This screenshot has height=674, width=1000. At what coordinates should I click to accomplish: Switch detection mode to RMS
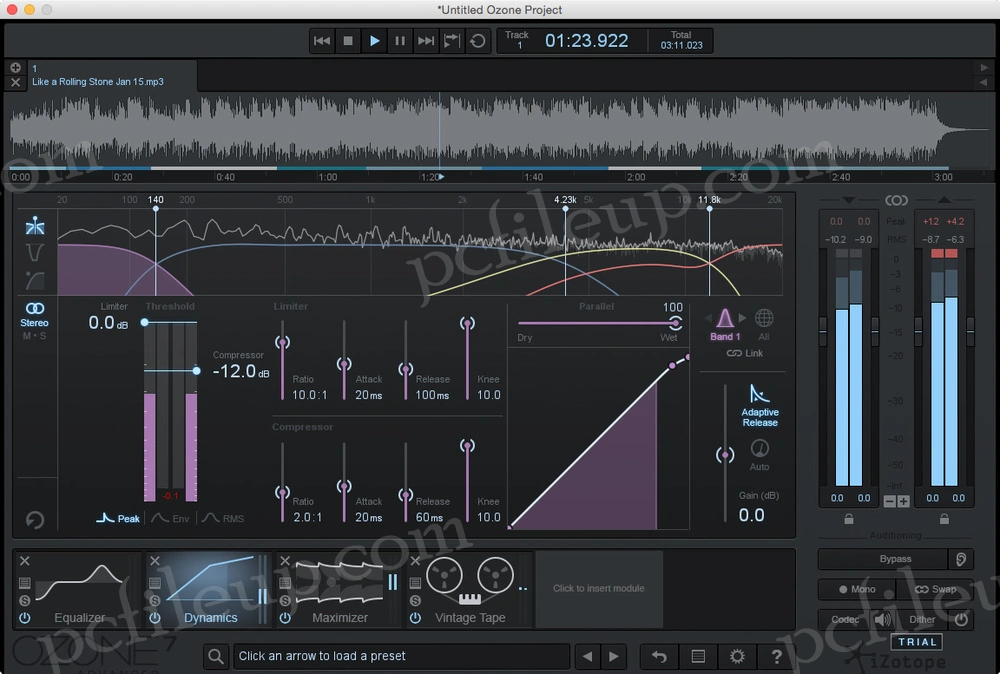[x=222, y=518]
